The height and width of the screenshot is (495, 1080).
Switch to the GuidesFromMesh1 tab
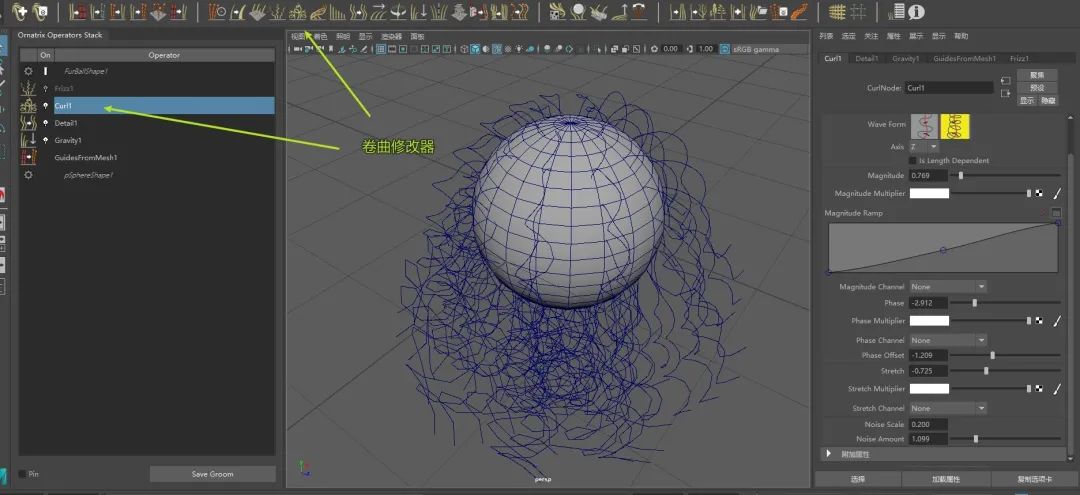964,59
